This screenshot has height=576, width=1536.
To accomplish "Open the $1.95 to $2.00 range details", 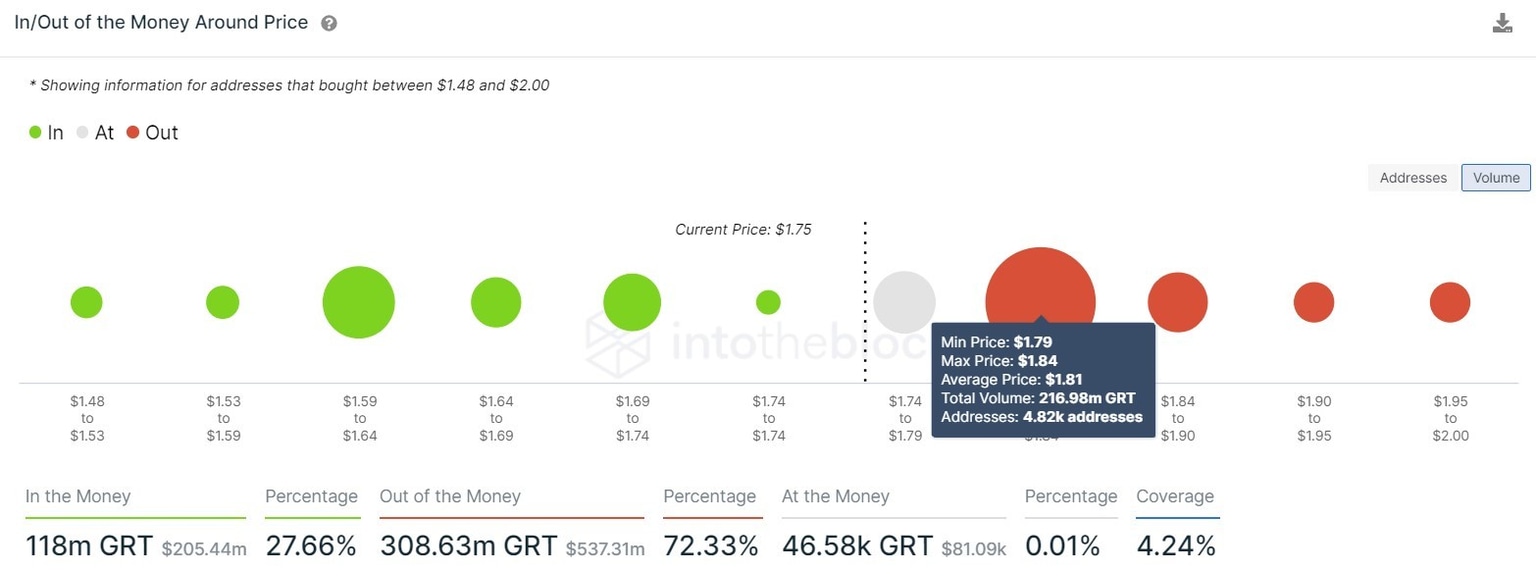I will click(x=1450, y=301).
